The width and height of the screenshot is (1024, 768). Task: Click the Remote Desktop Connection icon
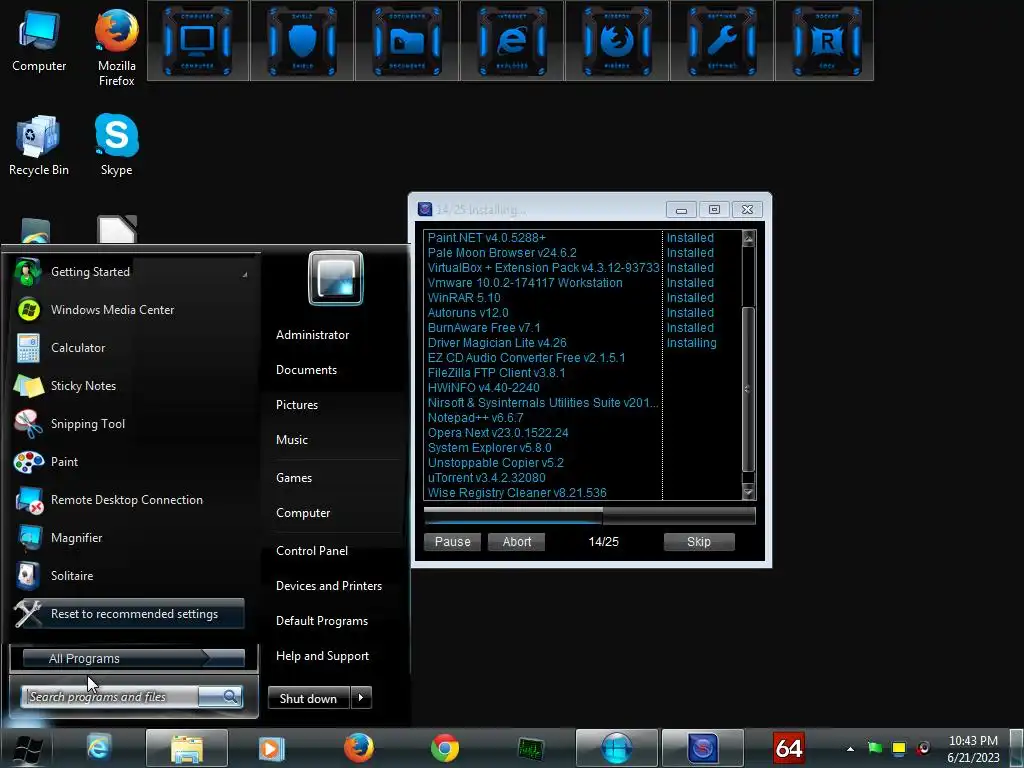click(29, 500)
